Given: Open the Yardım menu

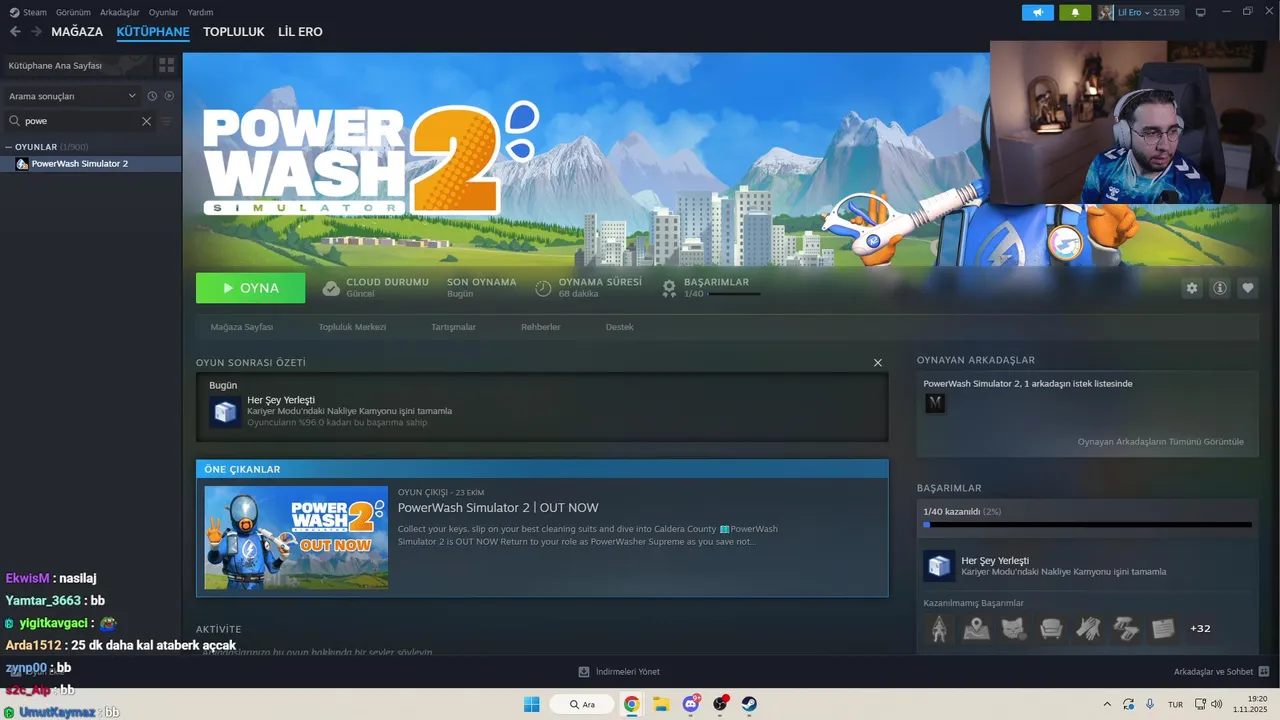Looking at the screenshot, I should [200, 12].
